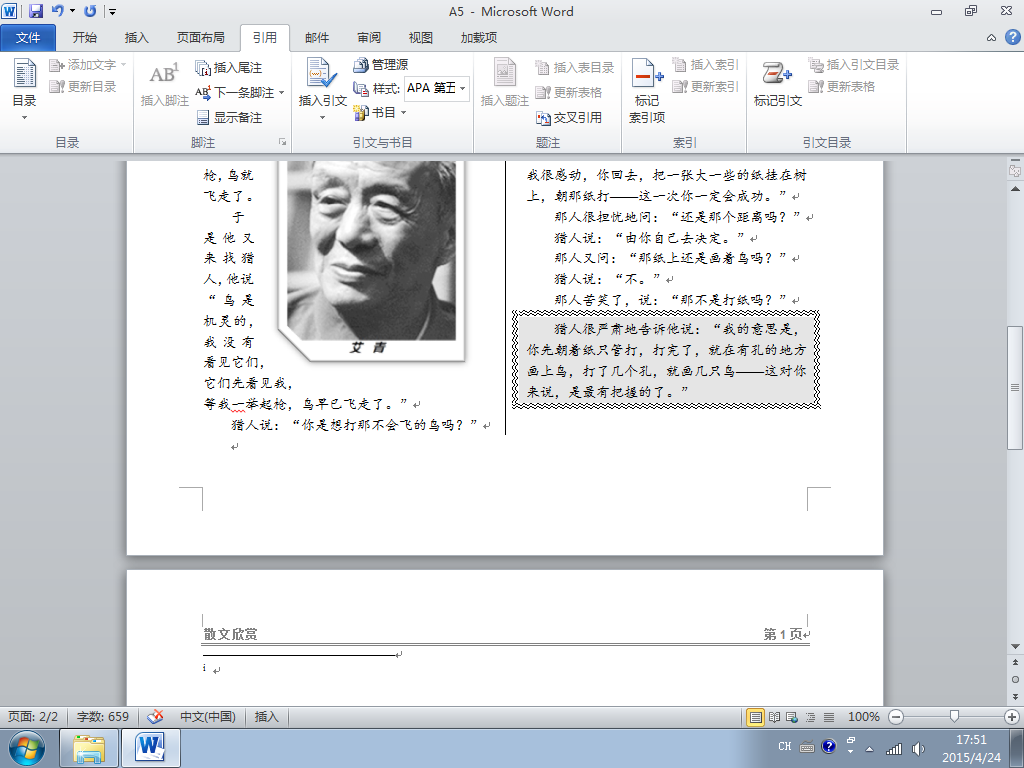Switch to the 页面布局 Page Layout tab
1024x768 pixels.
(x=200, y=38)
